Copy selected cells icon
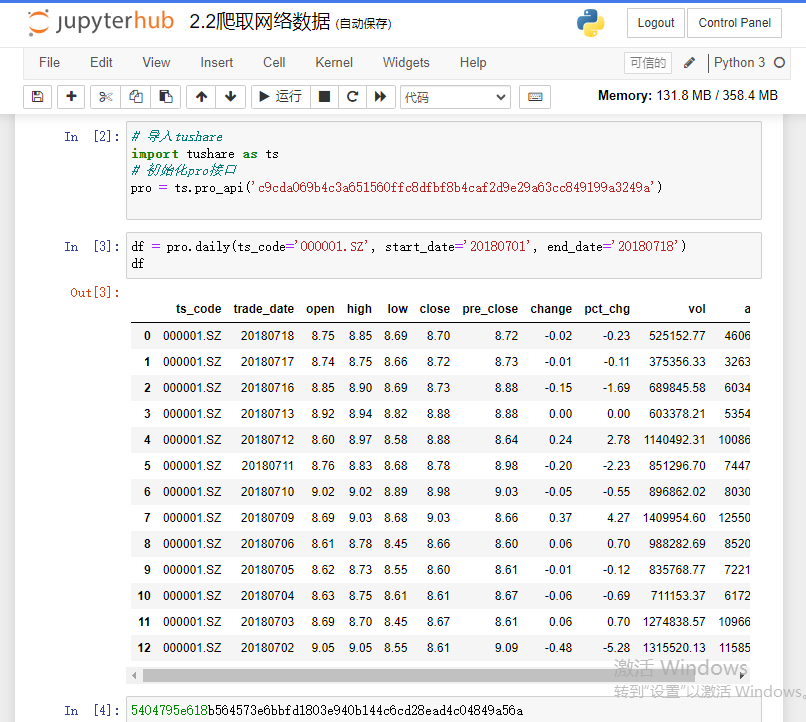Viewport: 806px width, 722px height. [x=135, y=97]
